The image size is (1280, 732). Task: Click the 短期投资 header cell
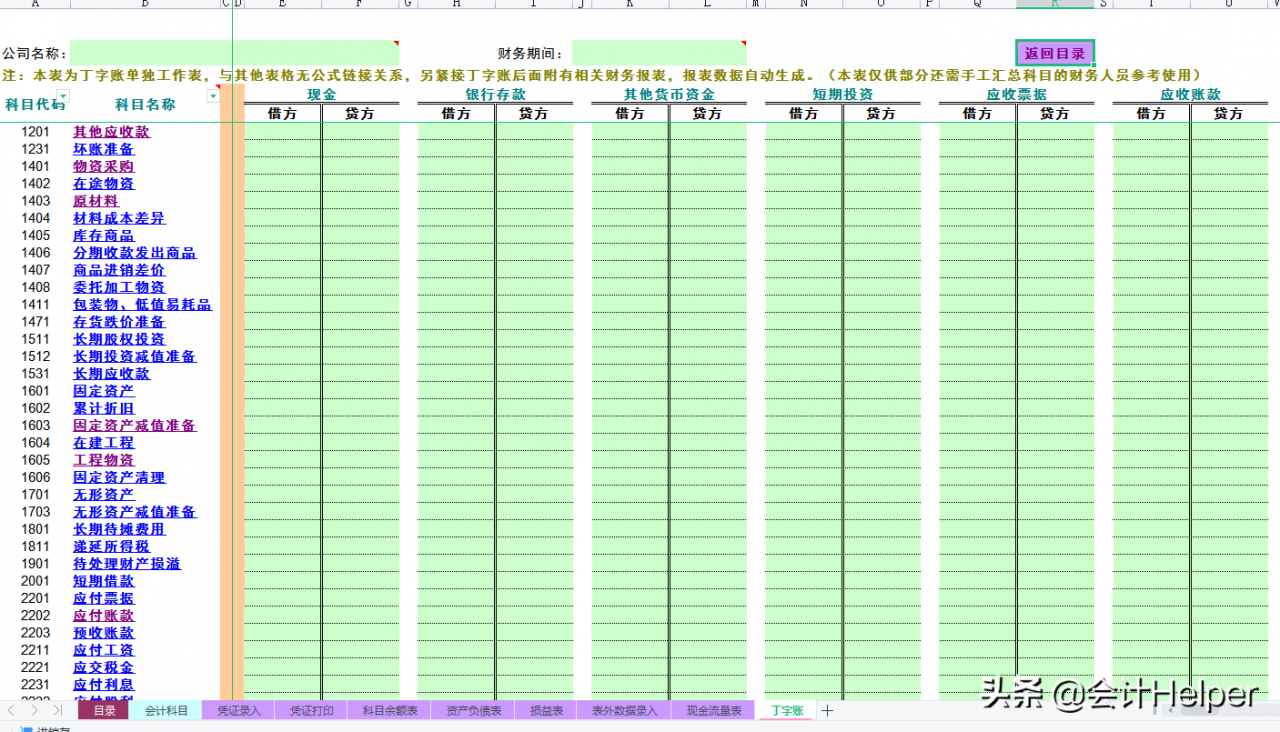843,95
